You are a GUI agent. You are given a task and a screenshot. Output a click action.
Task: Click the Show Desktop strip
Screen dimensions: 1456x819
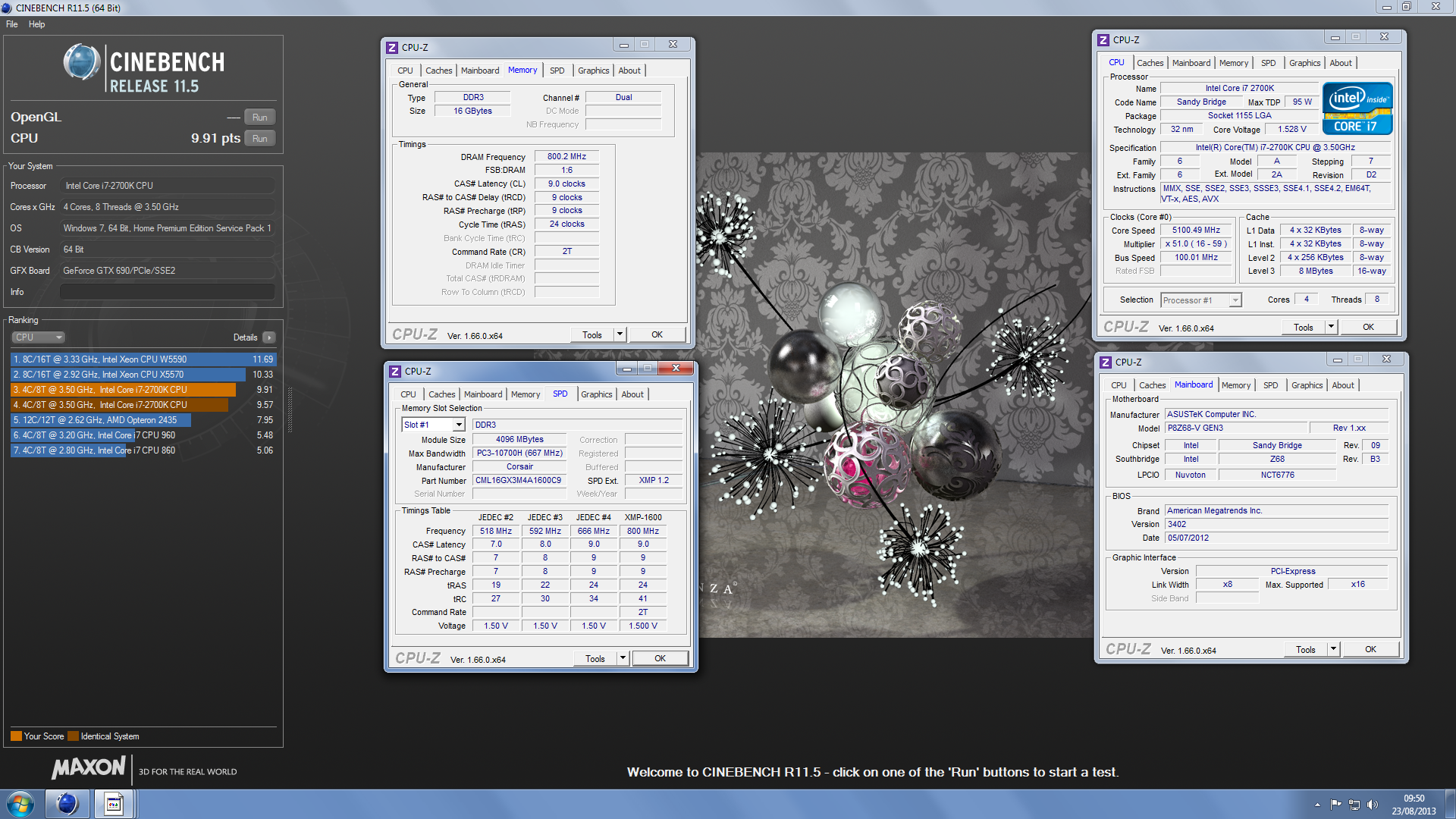click(x=1451, y=804)
